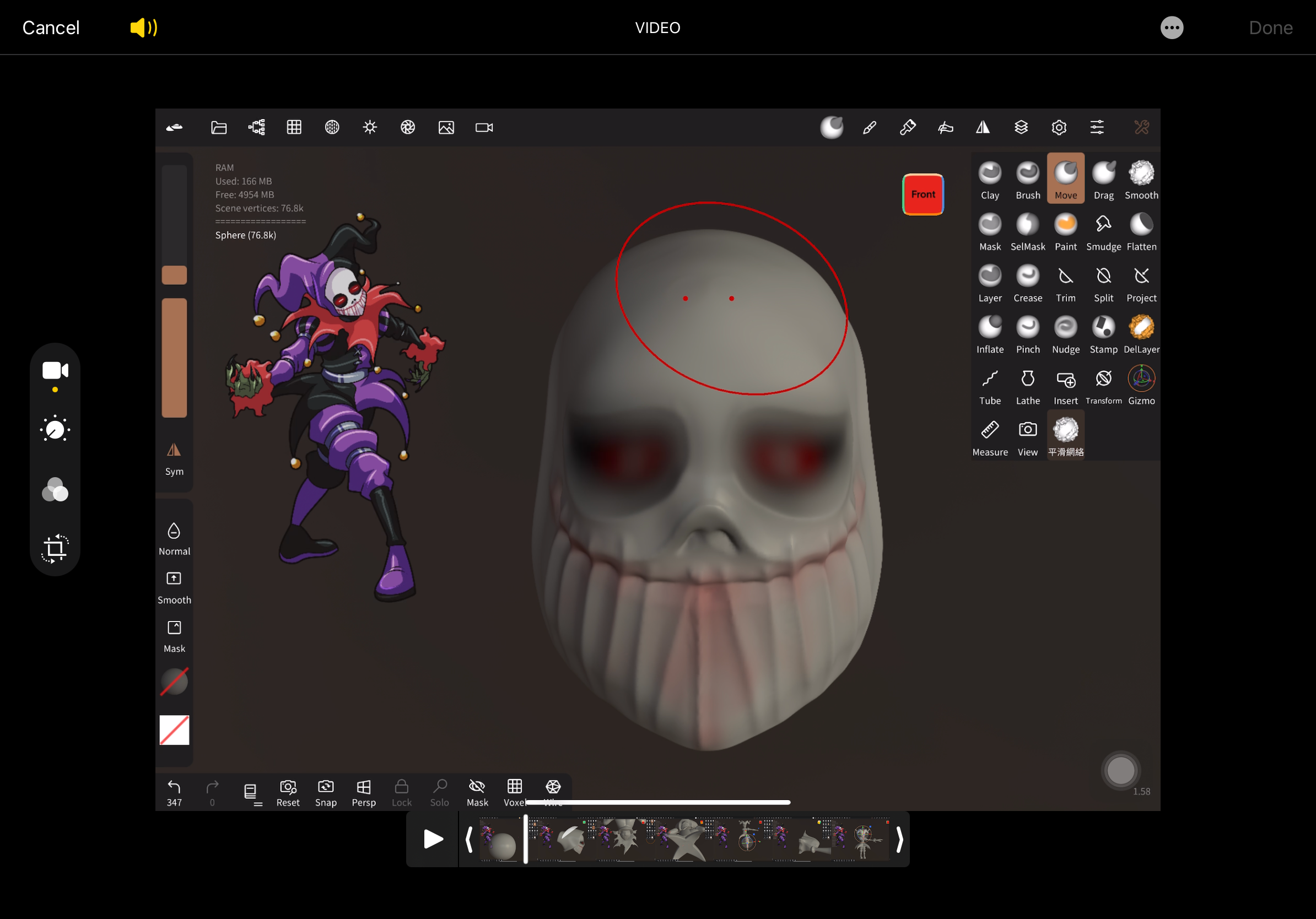Open the Topology grid menu
The height and width of the screenshot is (919, 1316).
tap(294, 127)
